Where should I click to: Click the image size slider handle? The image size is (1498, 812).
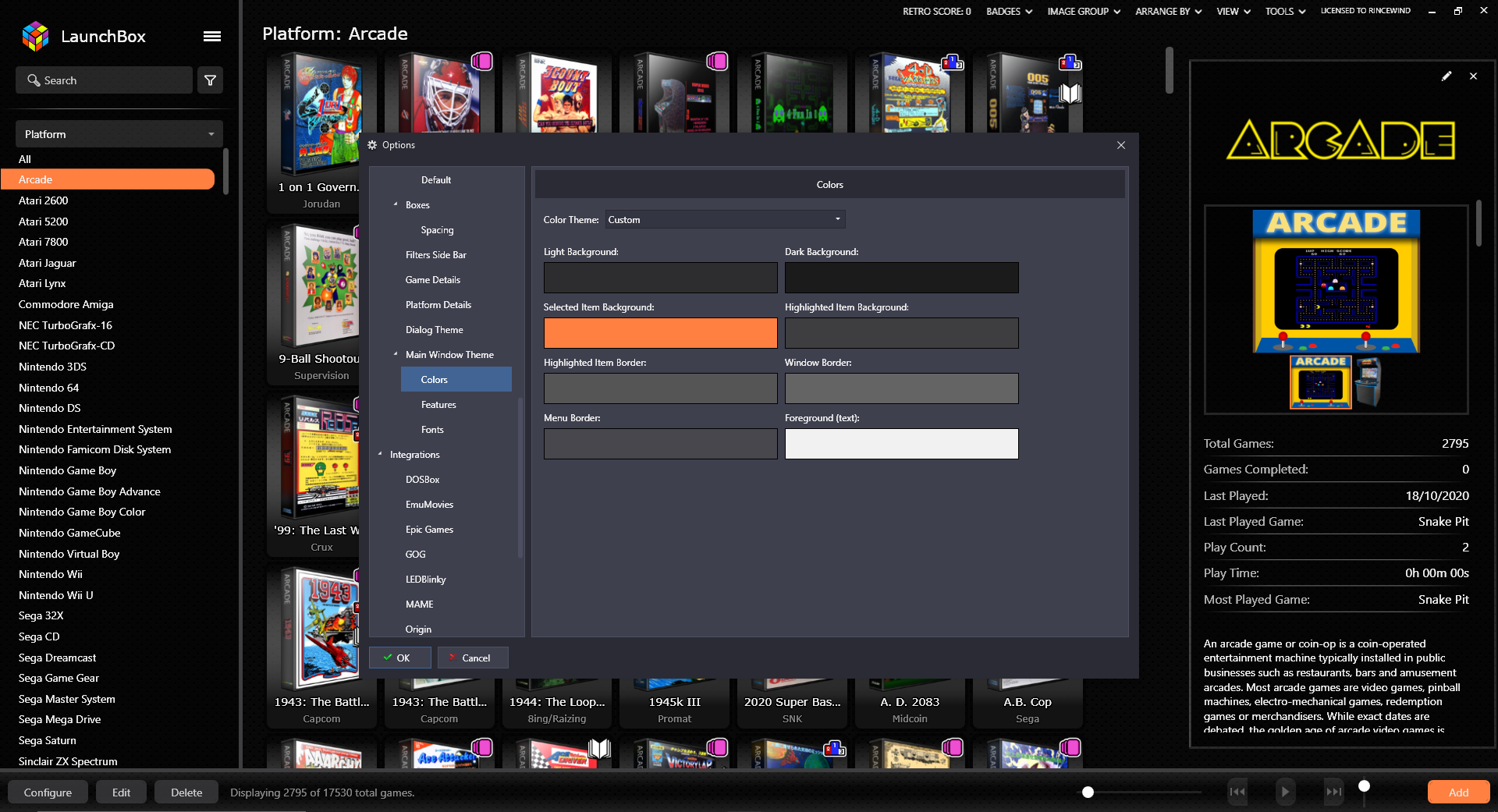point(1088,792)
